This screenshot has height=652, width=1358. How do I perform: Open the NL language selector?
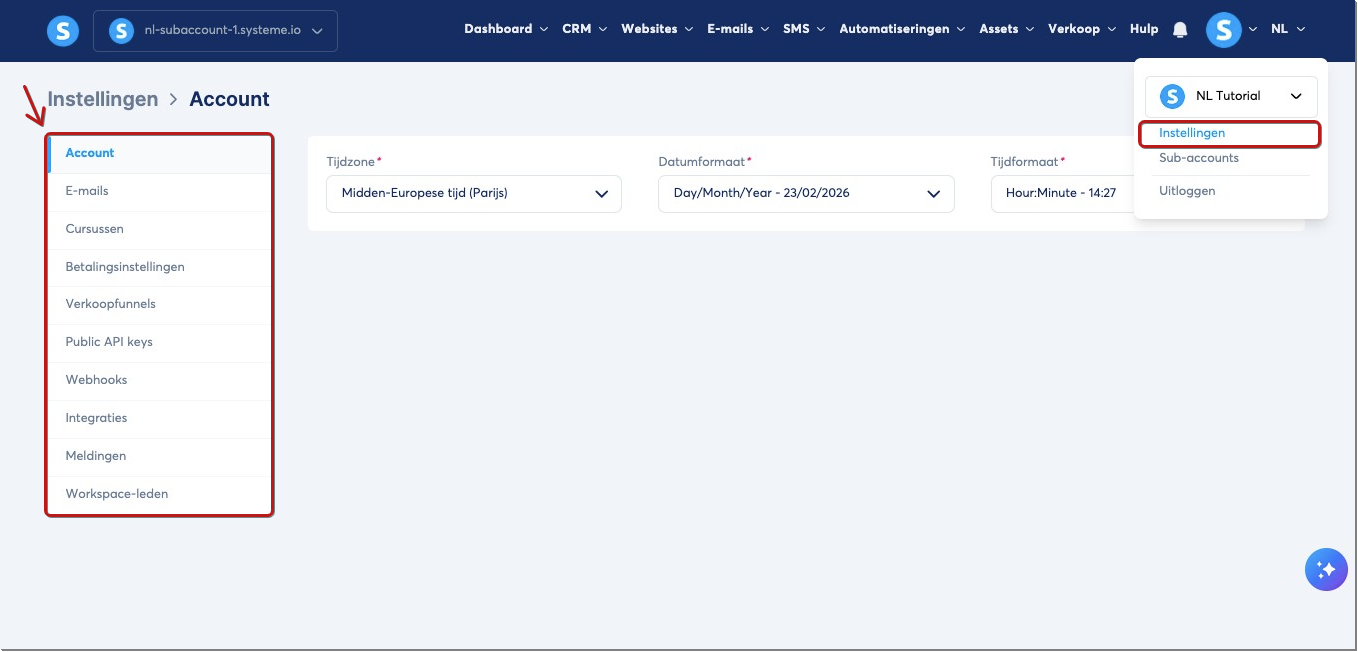(x=1288, y=29)
